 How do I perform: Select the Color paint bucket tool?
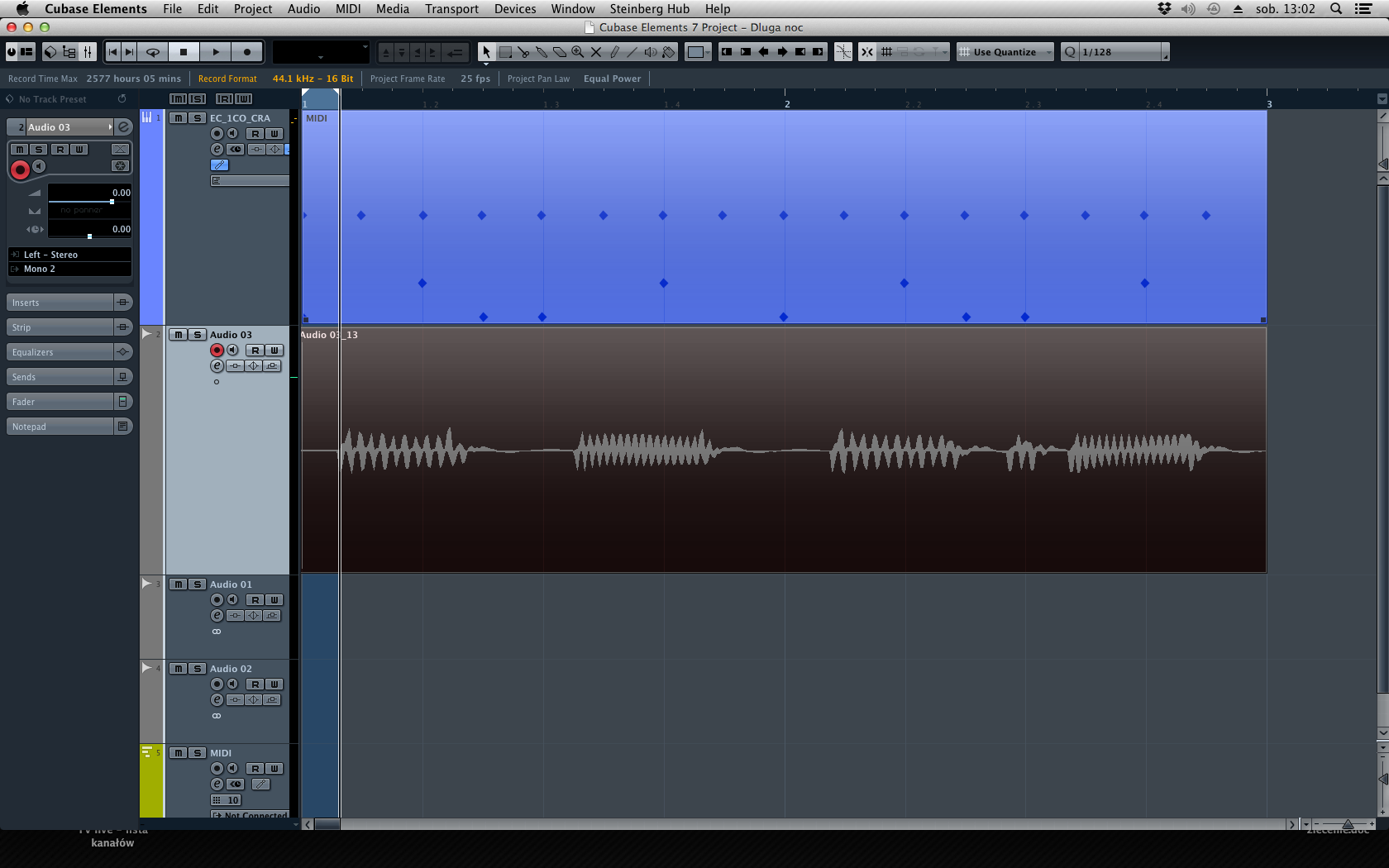[669, 52]
